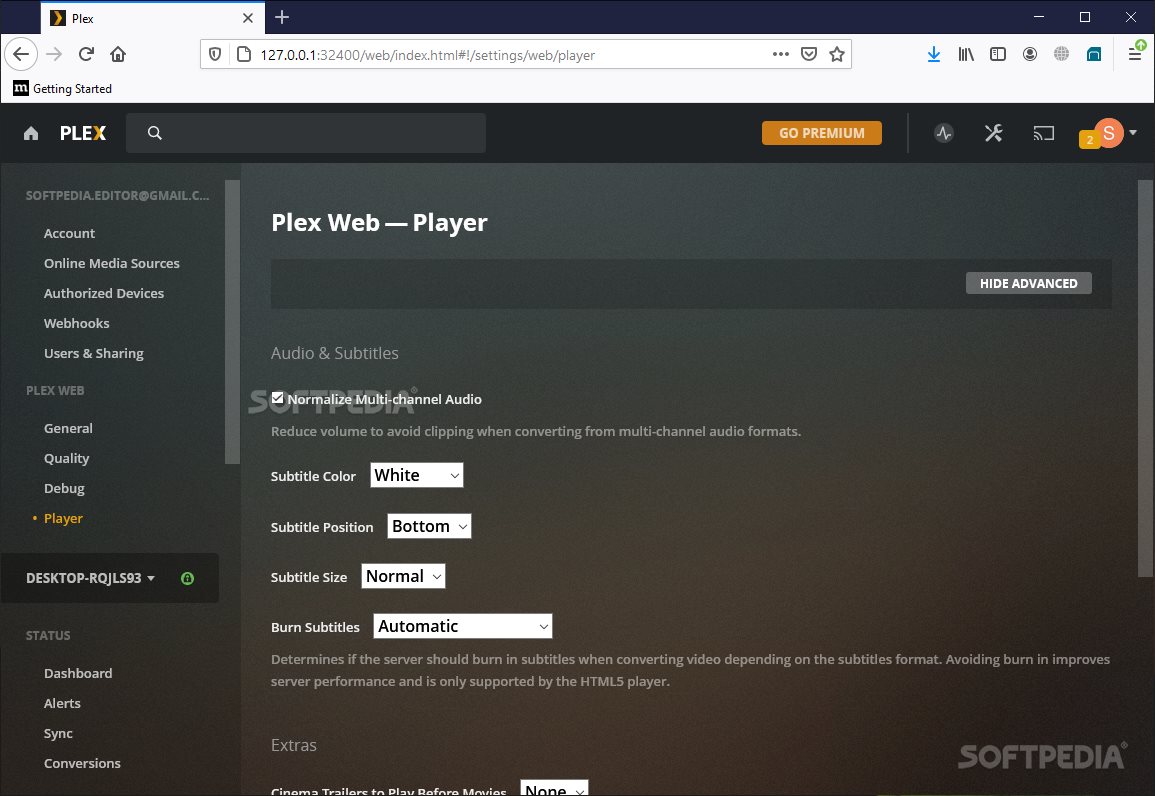Open the user avatar S menu
The width and height of the screenshot is (1155, 796).
[1109, 133]
